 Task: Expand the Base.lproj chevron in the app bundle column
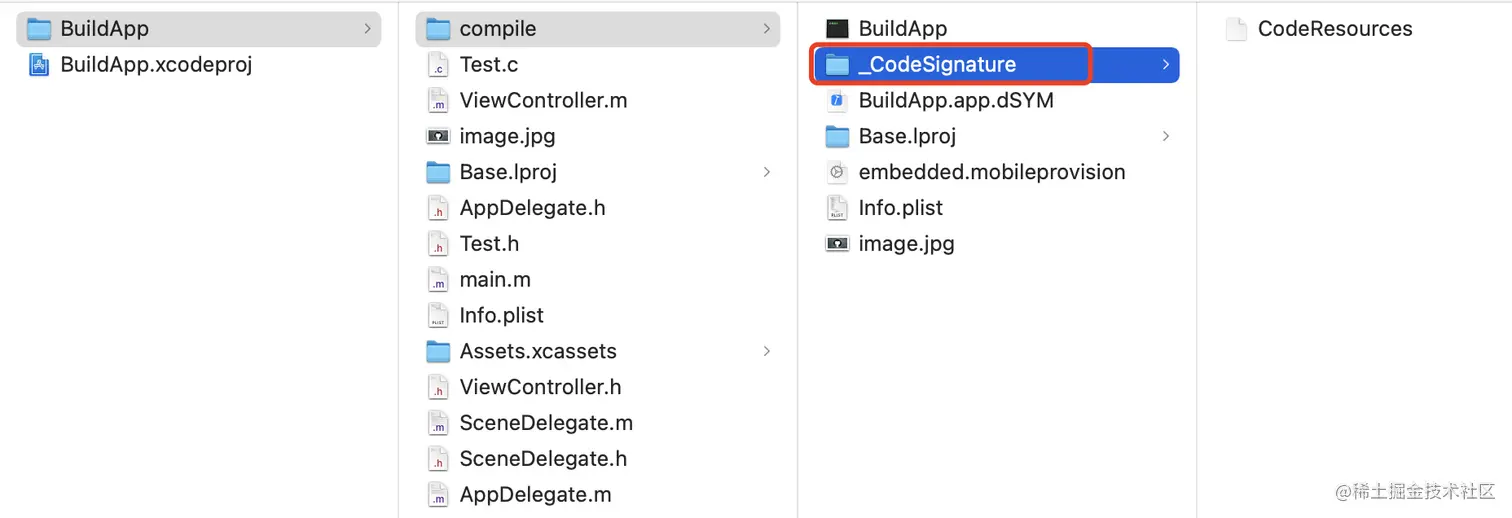(1166, 136)
